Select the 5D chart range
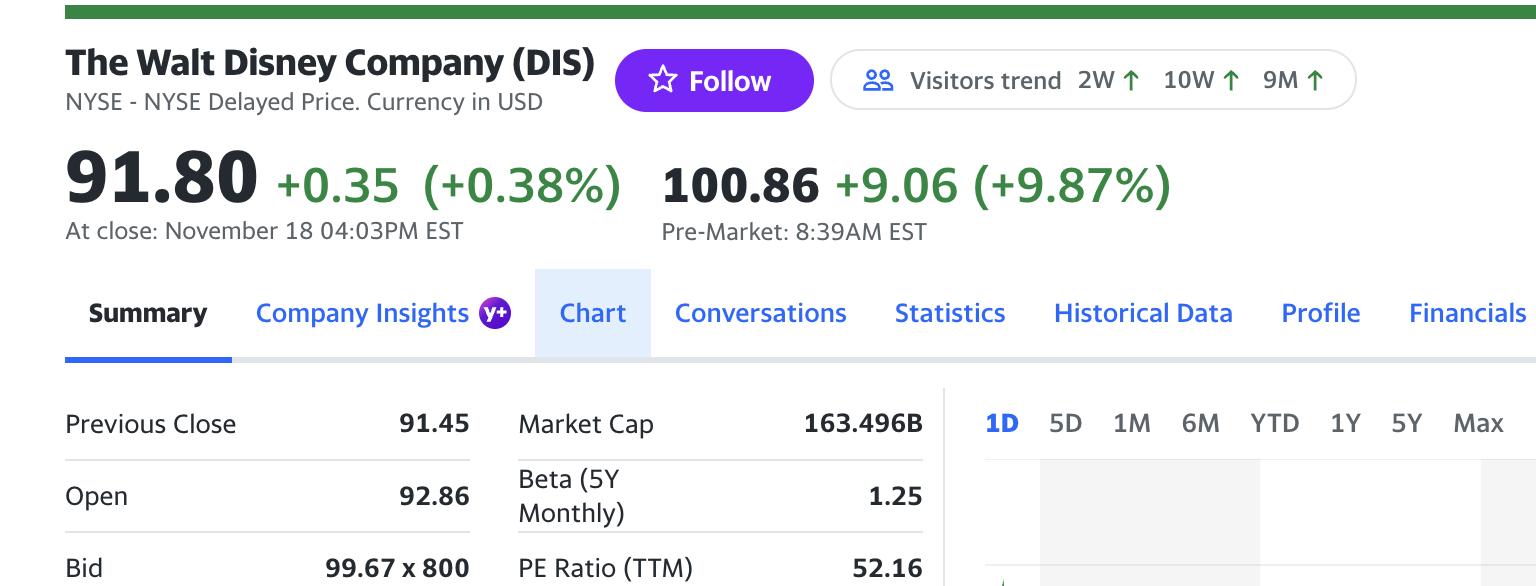This screenshot has width=1536, height=586. click(1065, 423)
